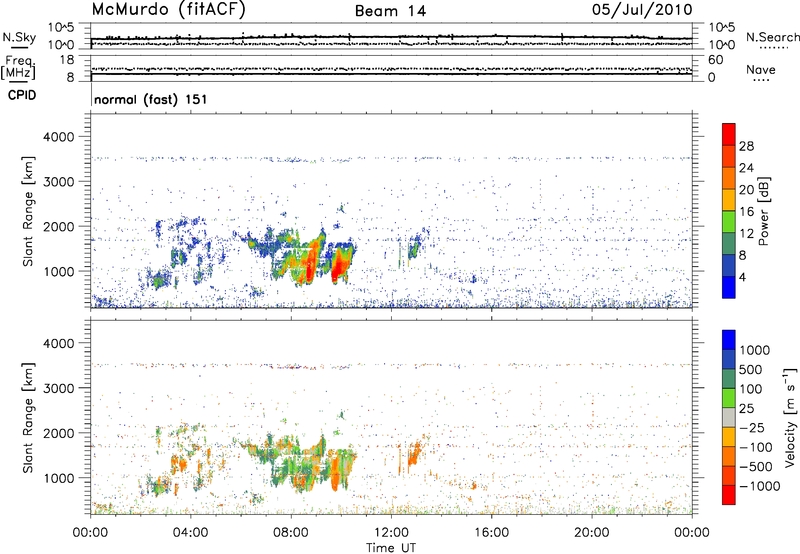Click the 'Freq. [MHz]' axis label
This screenshot has height=554, width=800.
(18, 68)
